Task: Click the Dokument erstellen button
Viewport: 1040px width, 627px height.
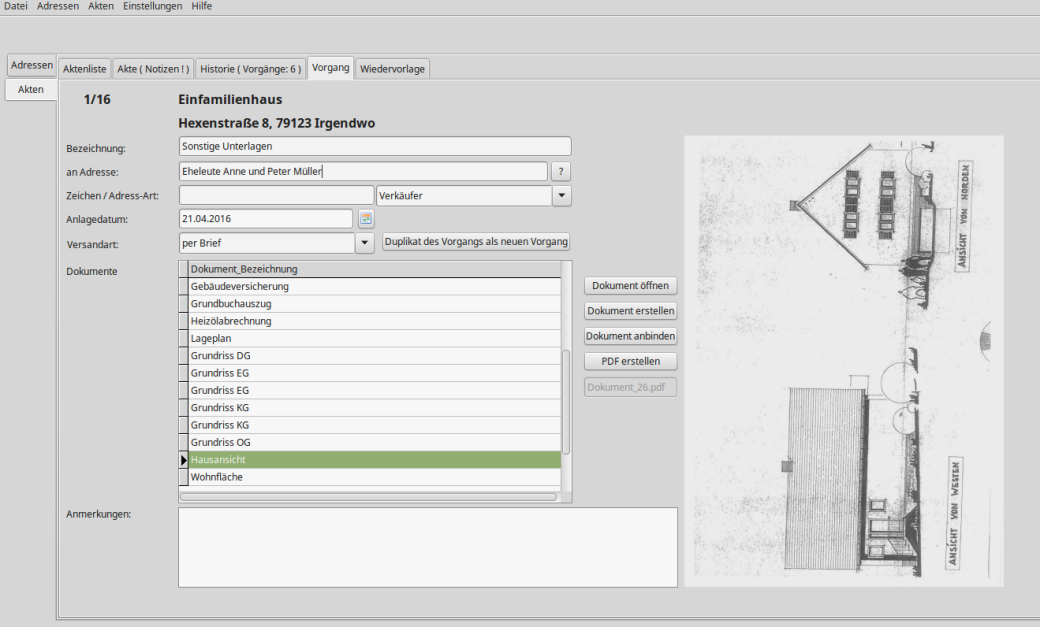Action: pos(630,311)
